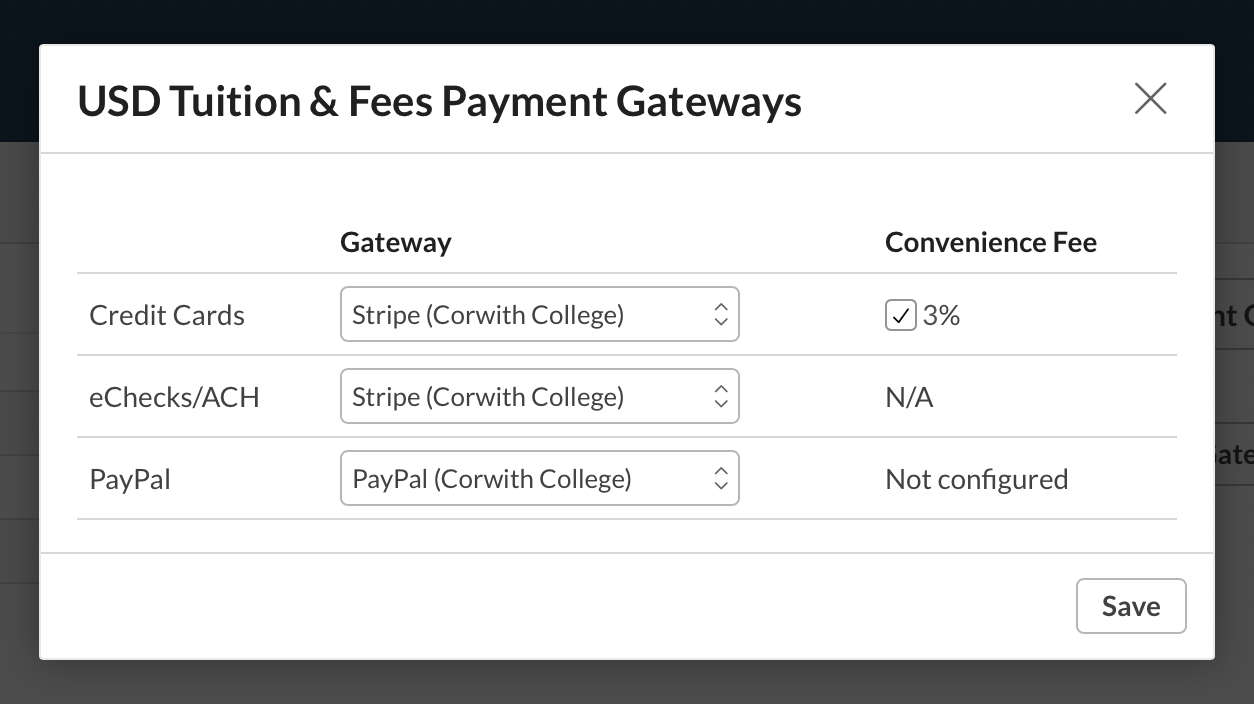Viewport: 1254px width, 704px height.
Task: Select the Gateway column header
Action: point(396,242)
